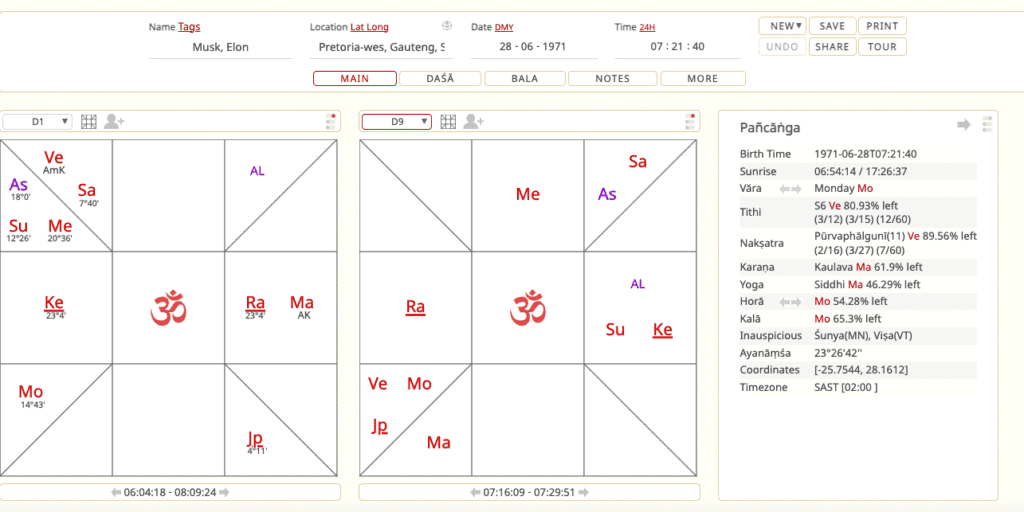Switch to the DAŚĀ tab
This screenshot has height=512, width=1024.
tap(439, 78)
